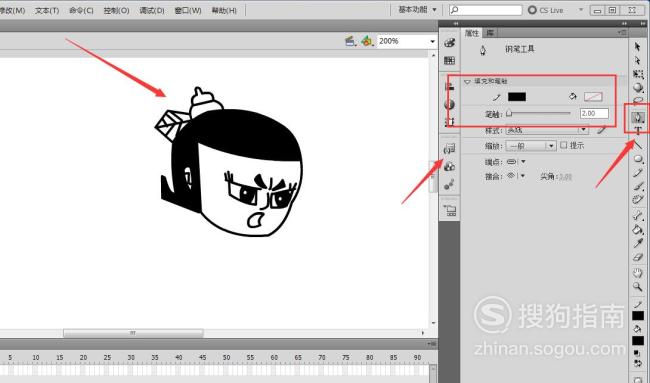This screenshot has width=650, height=383.
Task: Open the Motion Presets dock icon
Action: coord(449,185)
